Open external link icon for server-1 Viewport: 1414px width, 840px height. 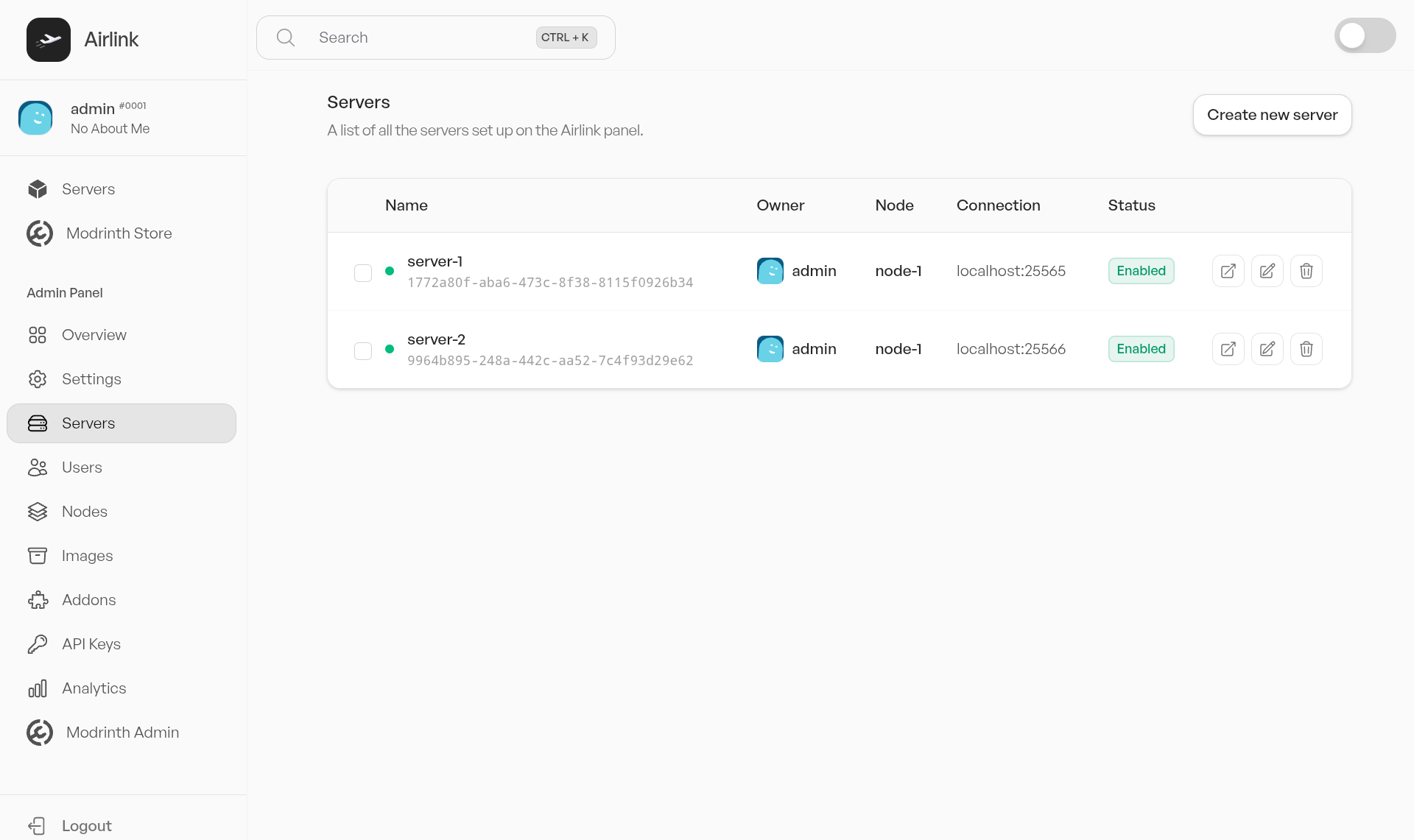(1228, 271)
